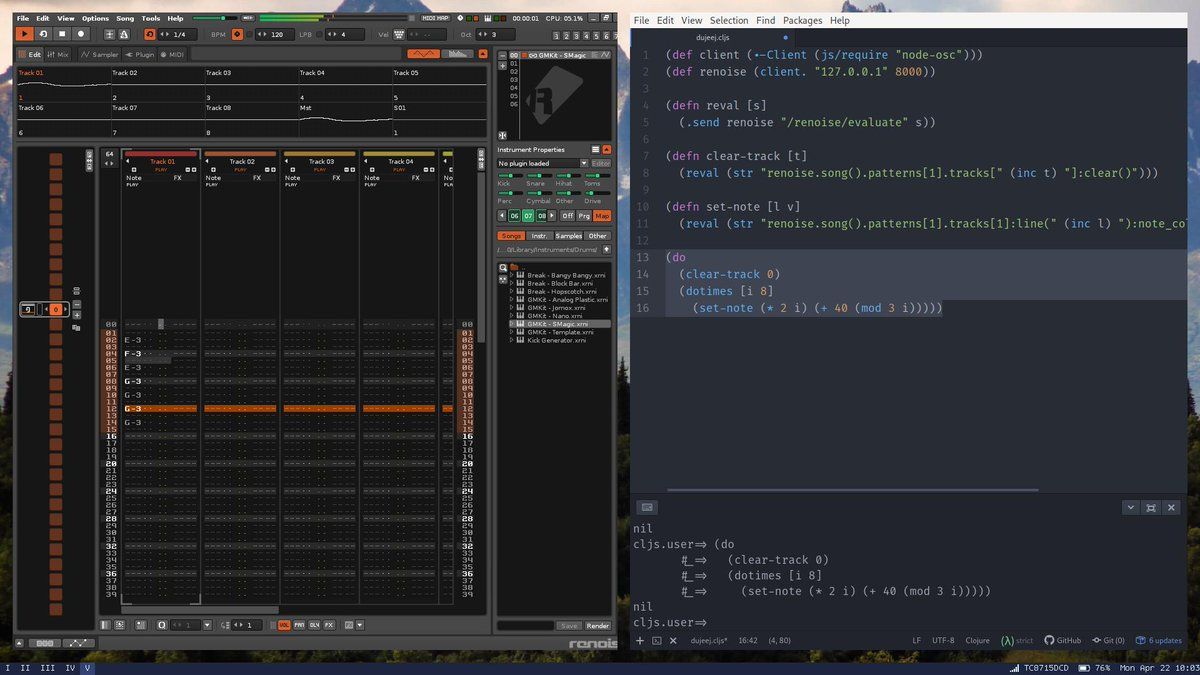Click the Render button

pyautogui.click(x=598, y=626)
